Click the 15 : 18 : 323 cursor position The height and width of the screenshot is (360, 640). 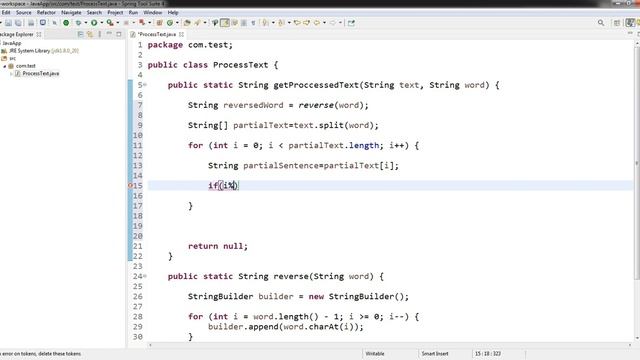tap(488, 353)
